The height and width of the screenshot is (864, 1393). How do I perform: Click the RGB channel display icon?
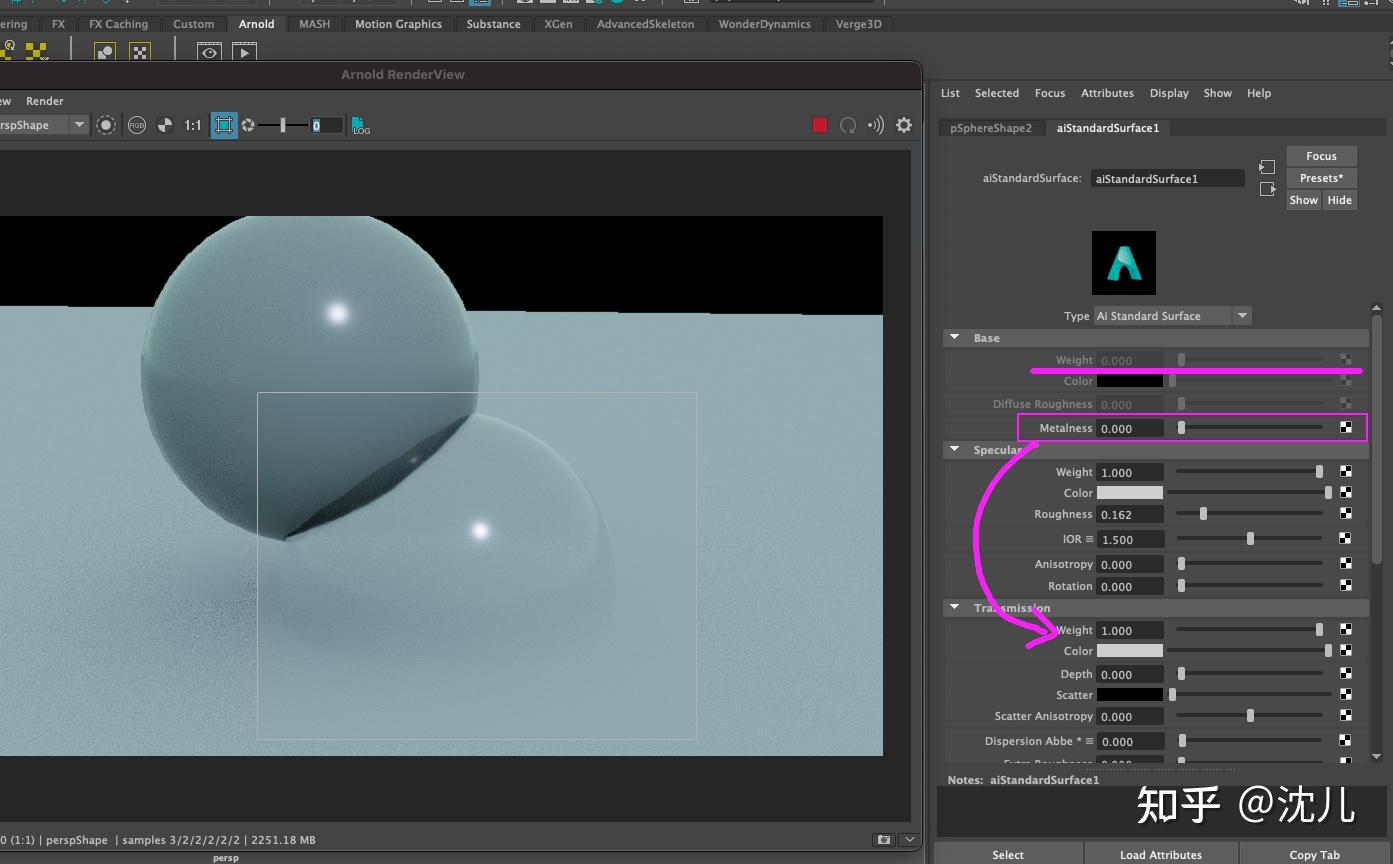(x=137, y=125)
